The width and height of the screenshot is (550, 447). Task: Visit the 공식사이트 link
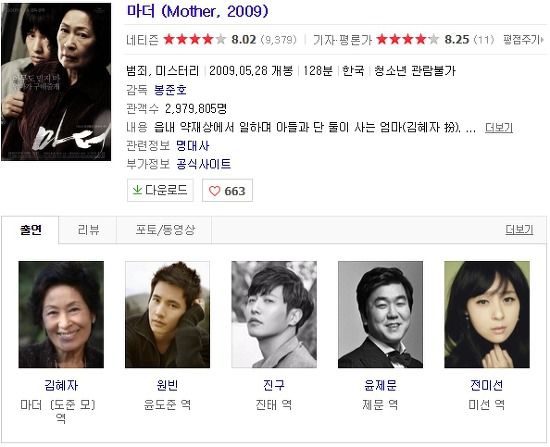pyautogui.click(x=203, y=164)
